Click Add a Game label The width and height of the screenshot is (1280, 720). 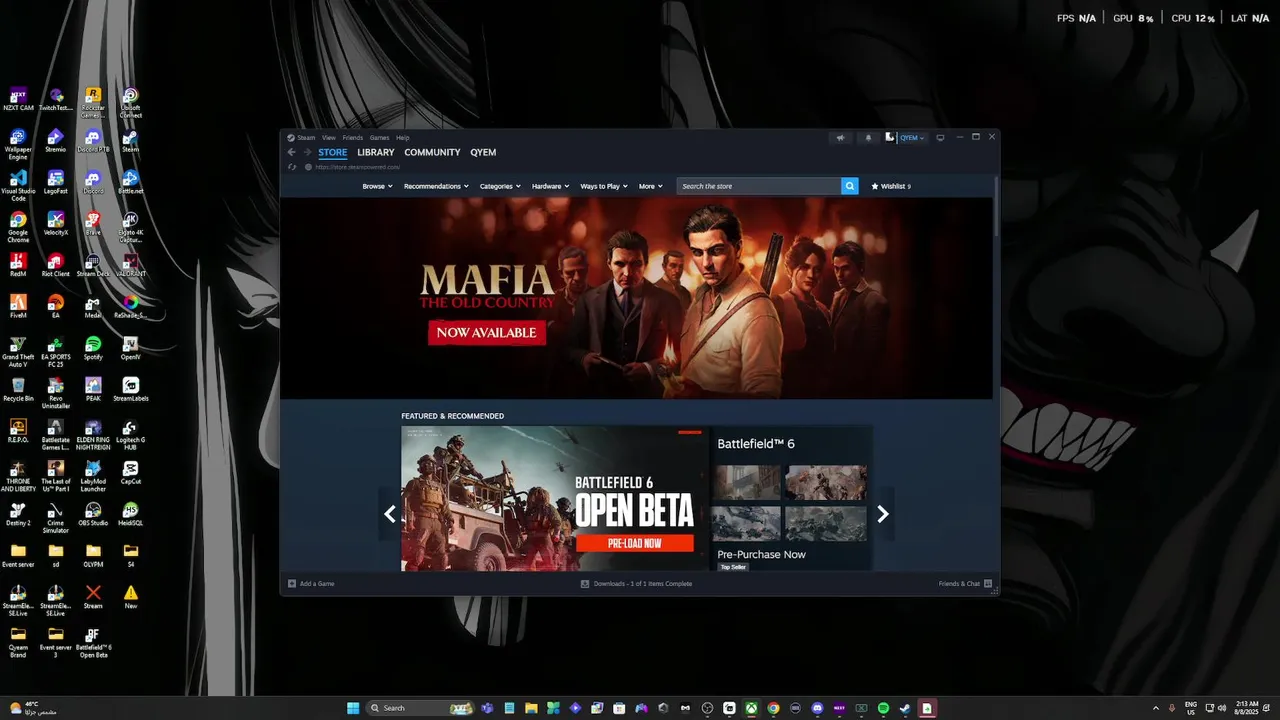point(317,584)
